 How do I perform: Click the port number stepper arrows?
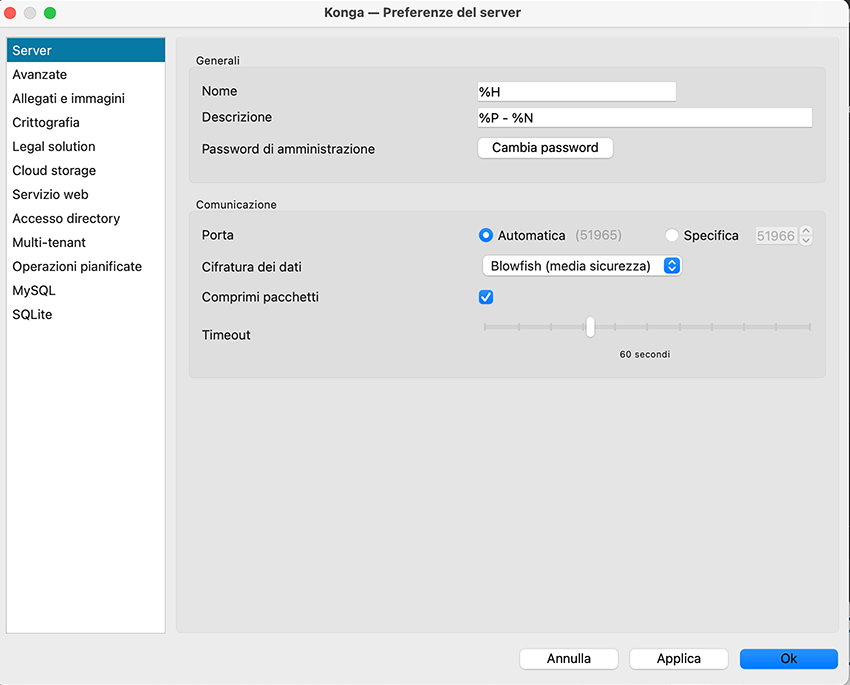point(806,236)
